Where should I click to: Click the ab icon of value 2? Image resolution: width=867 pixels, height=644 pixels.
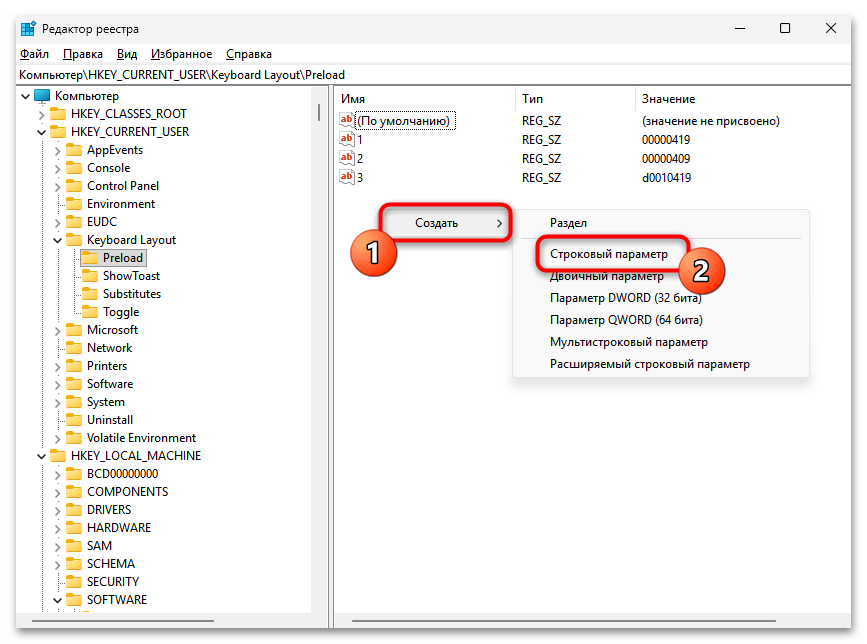coord(347,158)
